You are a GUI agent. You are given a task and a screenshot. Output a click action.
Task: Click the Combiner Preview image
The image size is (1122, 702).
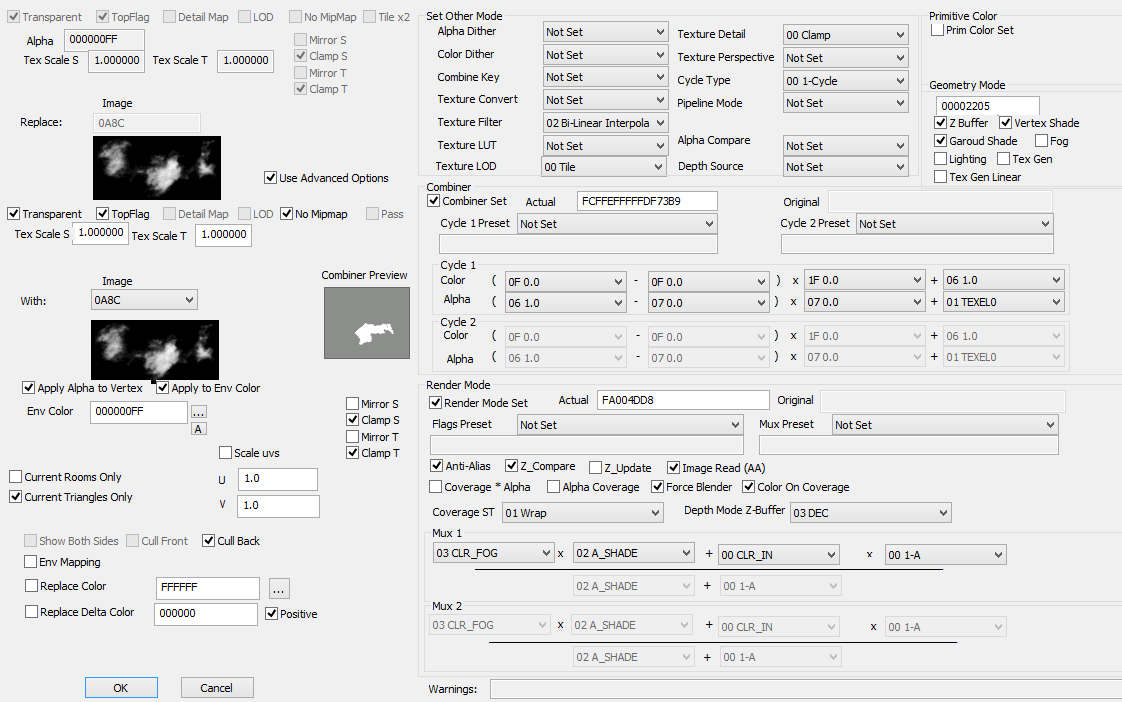coord(367,323)
